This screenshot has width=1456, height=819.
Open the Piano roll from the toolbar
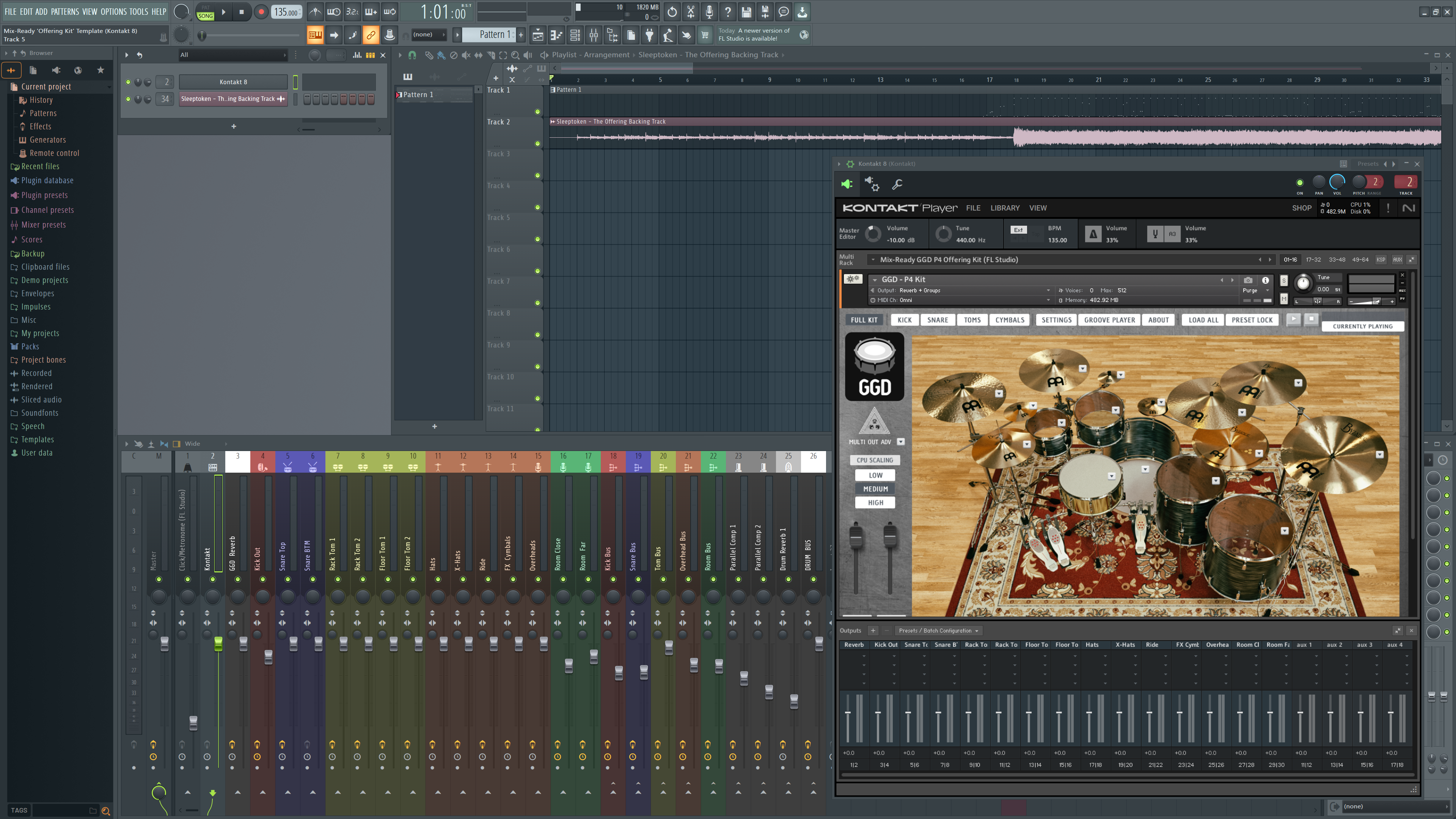[557, 35]
